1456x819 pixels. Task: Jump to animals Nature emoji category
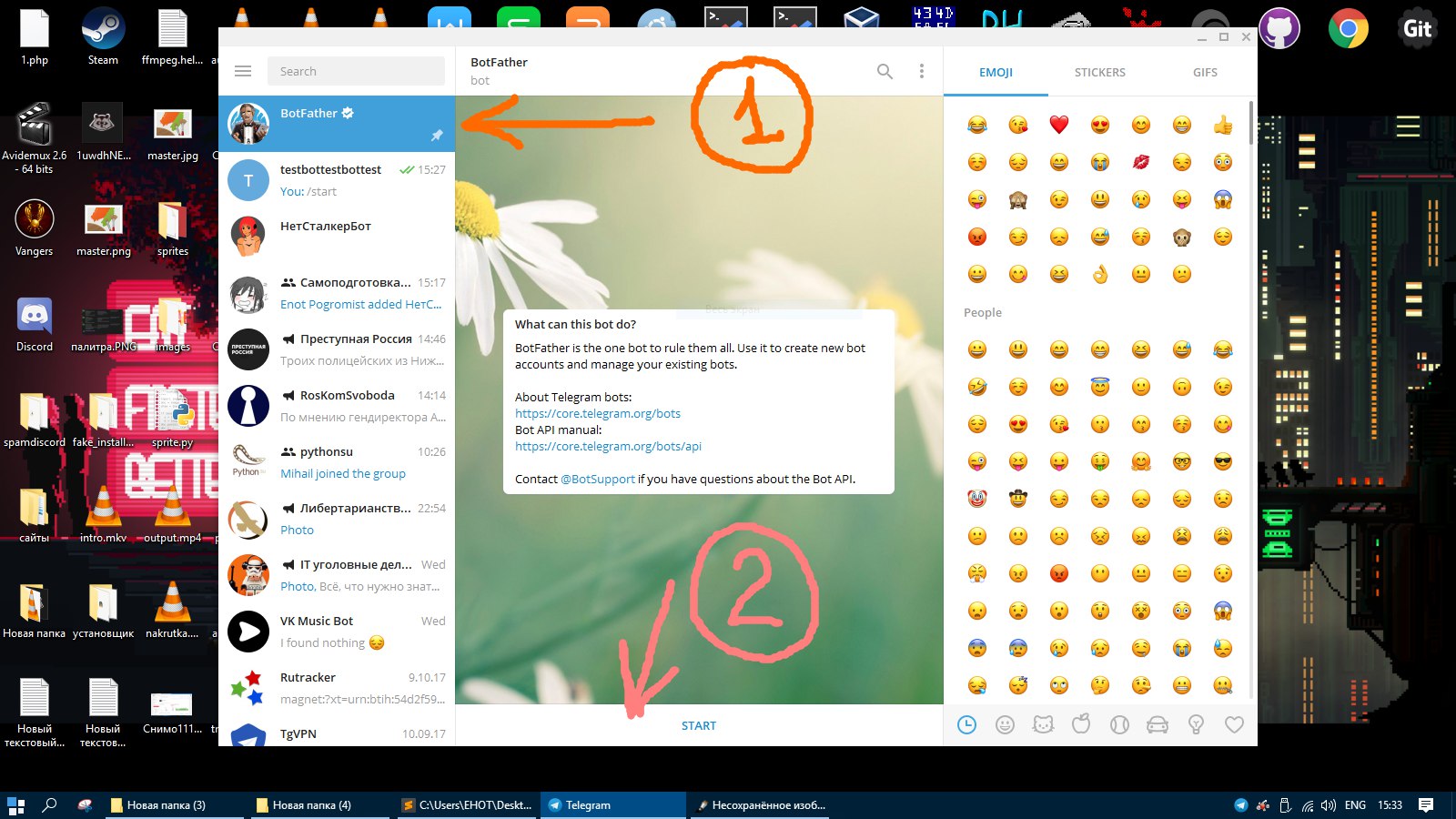(x=1043, y=724)
